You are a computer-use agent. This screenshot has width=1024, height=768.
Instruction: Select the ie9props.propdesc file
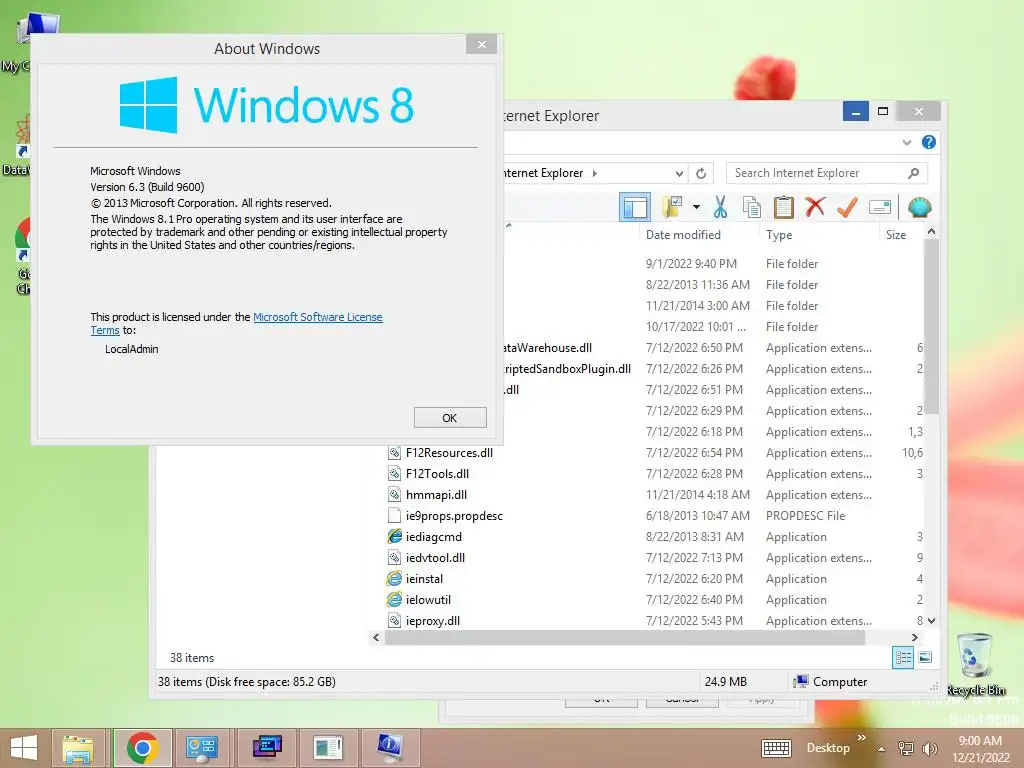(454, 516)
